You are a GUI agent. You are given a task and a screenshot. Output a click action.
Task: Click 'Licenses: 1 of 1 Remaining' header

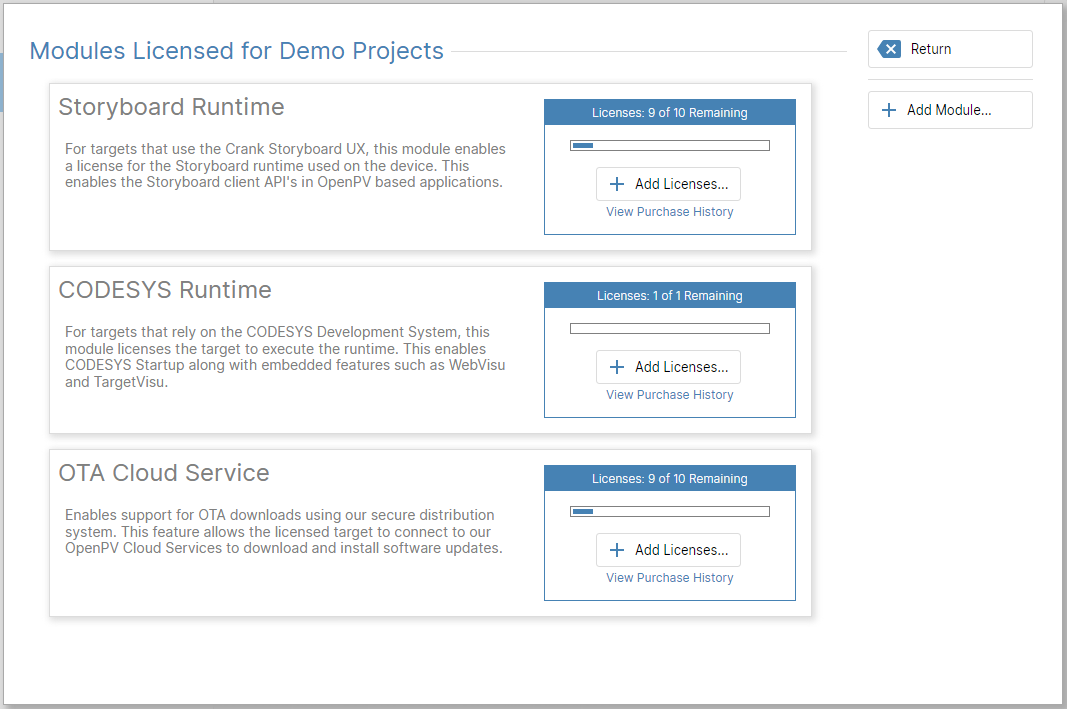click(x=670, y=295)
